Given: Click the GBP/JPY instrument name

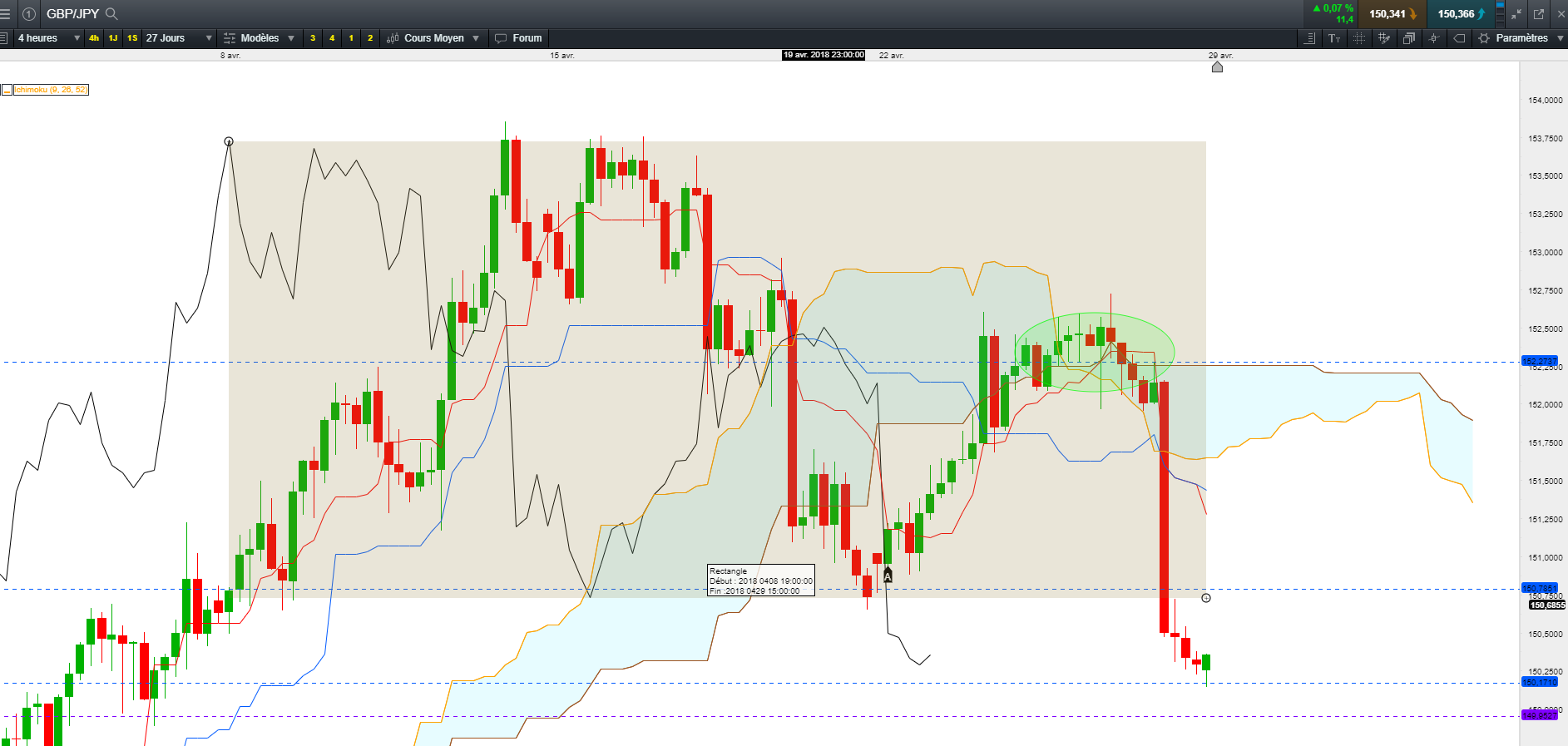Looking at the screenshot, I should (72, 14).
